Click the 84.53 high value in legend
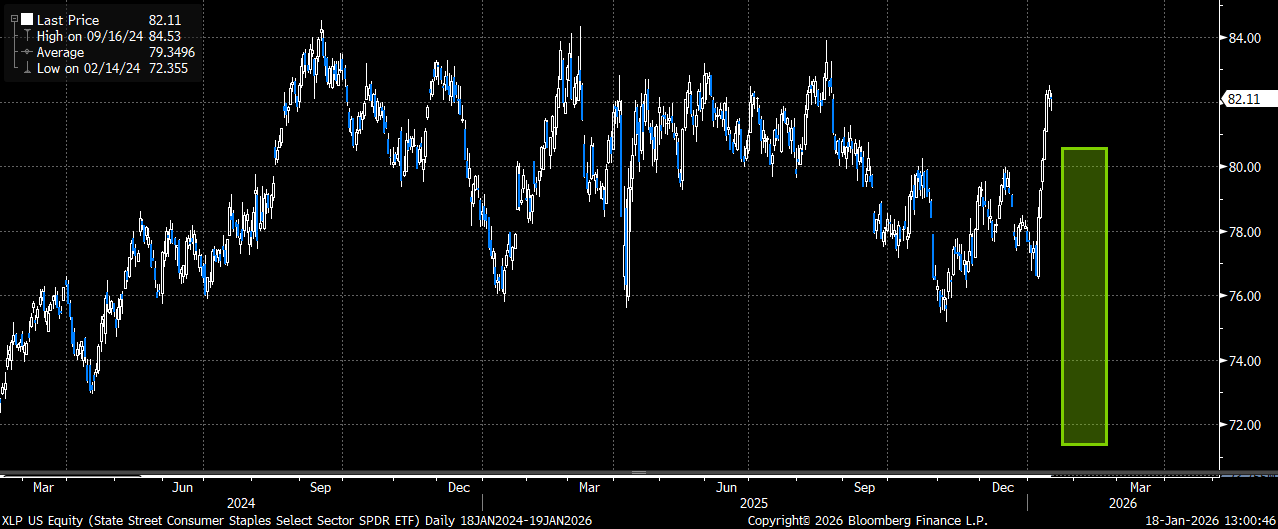The width and height of the screenshot is (1278, 529). pyautogui.click(x=164, y=36)
